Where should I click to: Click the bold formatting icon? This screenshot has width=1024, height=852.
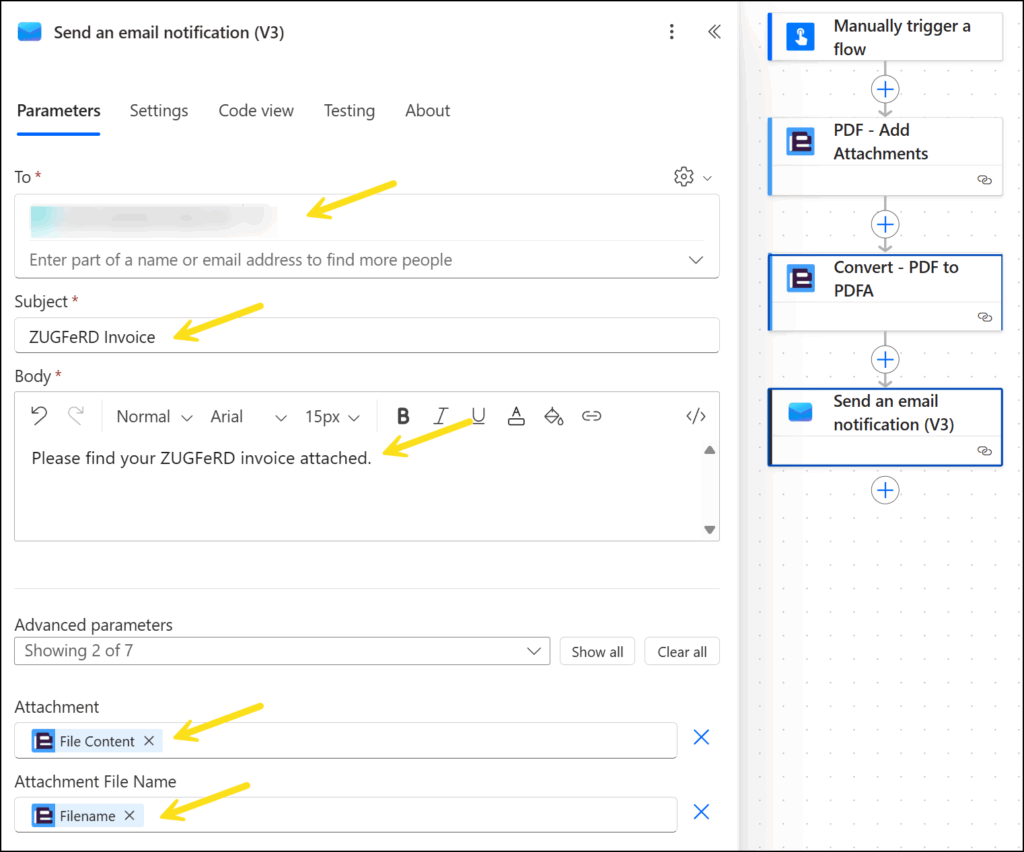403,416
